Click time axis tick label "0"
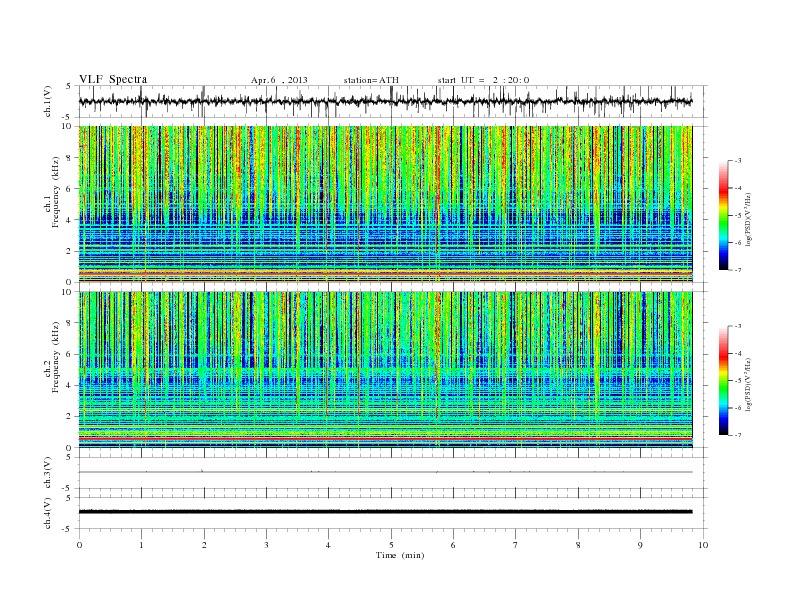 [79, 545]
